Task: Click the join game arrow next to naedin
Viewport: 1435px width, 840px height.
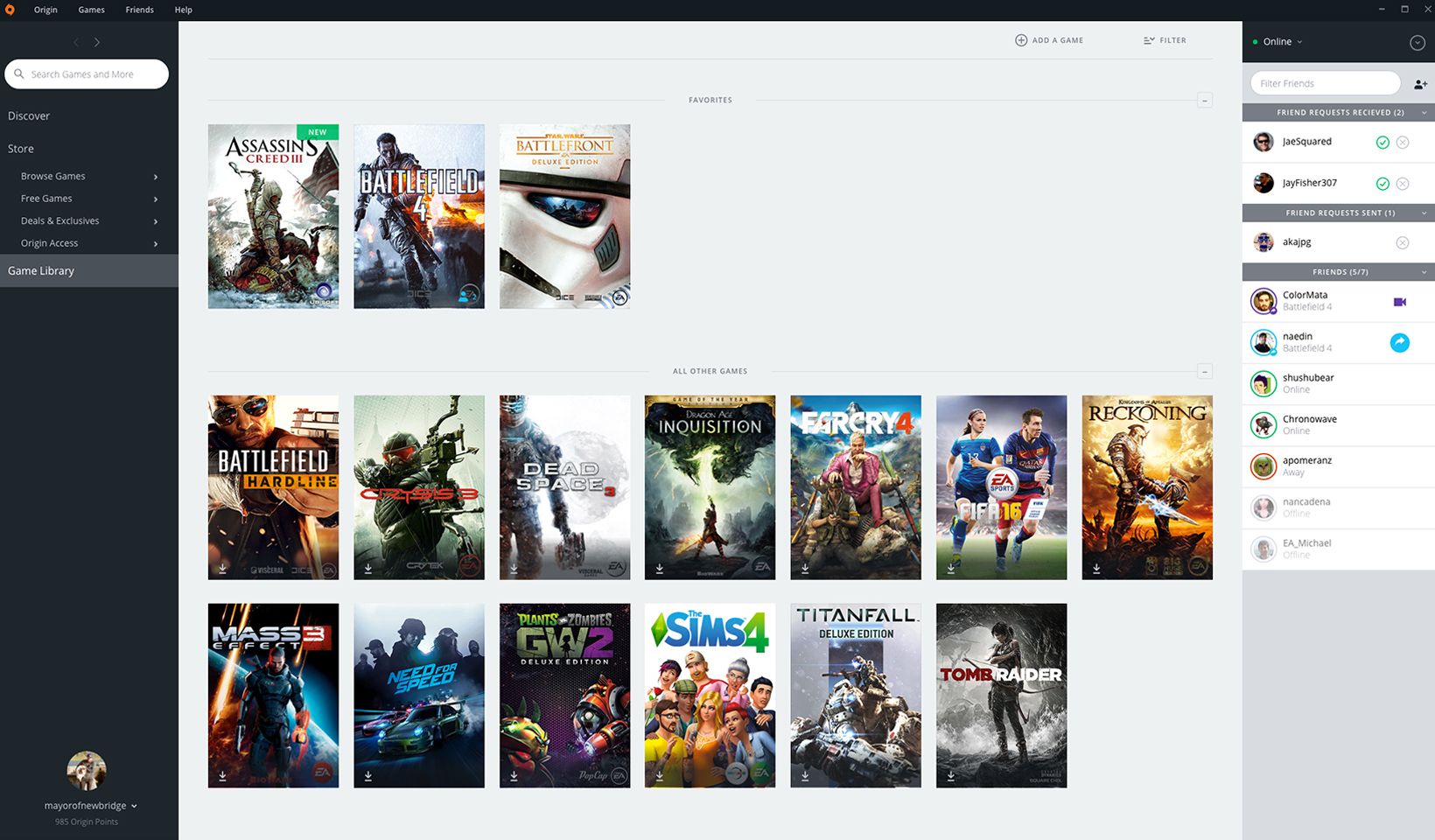Action: [1399, 342]
